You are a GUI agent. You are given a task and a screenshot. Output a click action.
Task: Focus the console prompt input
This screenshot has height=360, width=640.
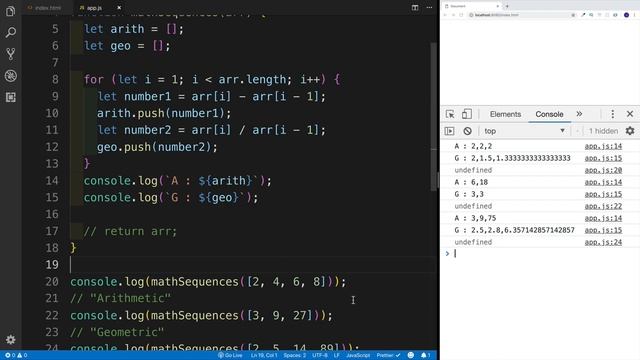pyautogui.click(x=545, y=253)
